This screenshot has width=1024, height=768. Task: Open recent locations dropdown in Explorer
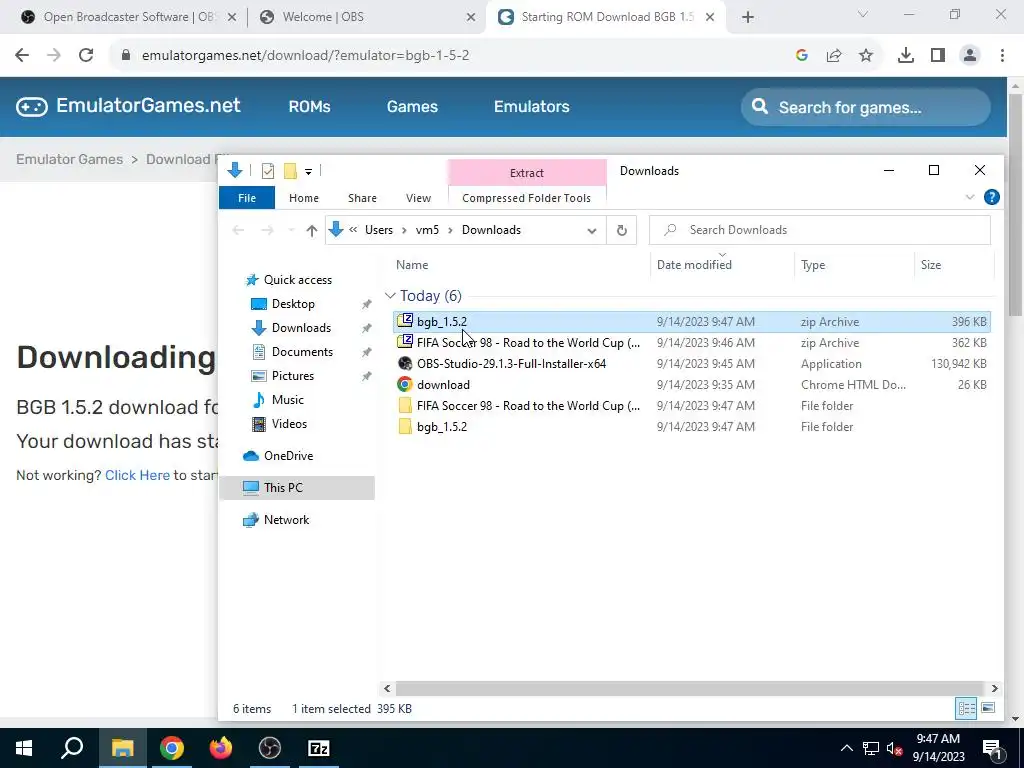coord(291,231)
